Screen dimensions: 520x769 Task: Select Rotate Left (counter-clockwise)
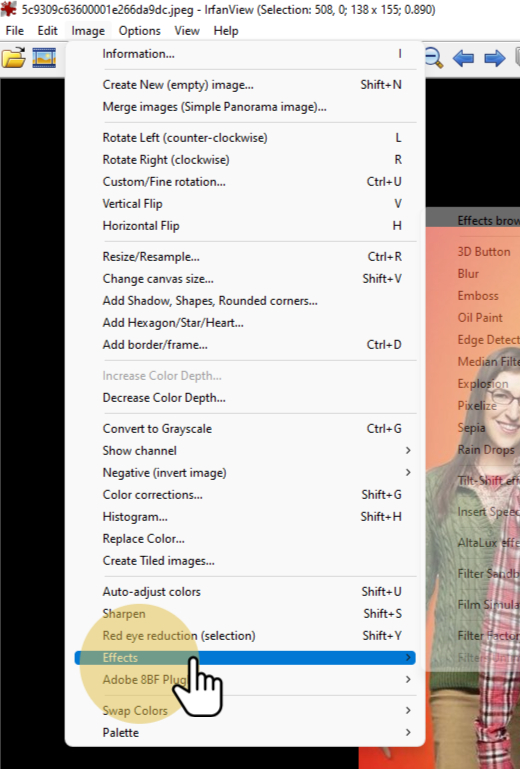pos(245,138)
